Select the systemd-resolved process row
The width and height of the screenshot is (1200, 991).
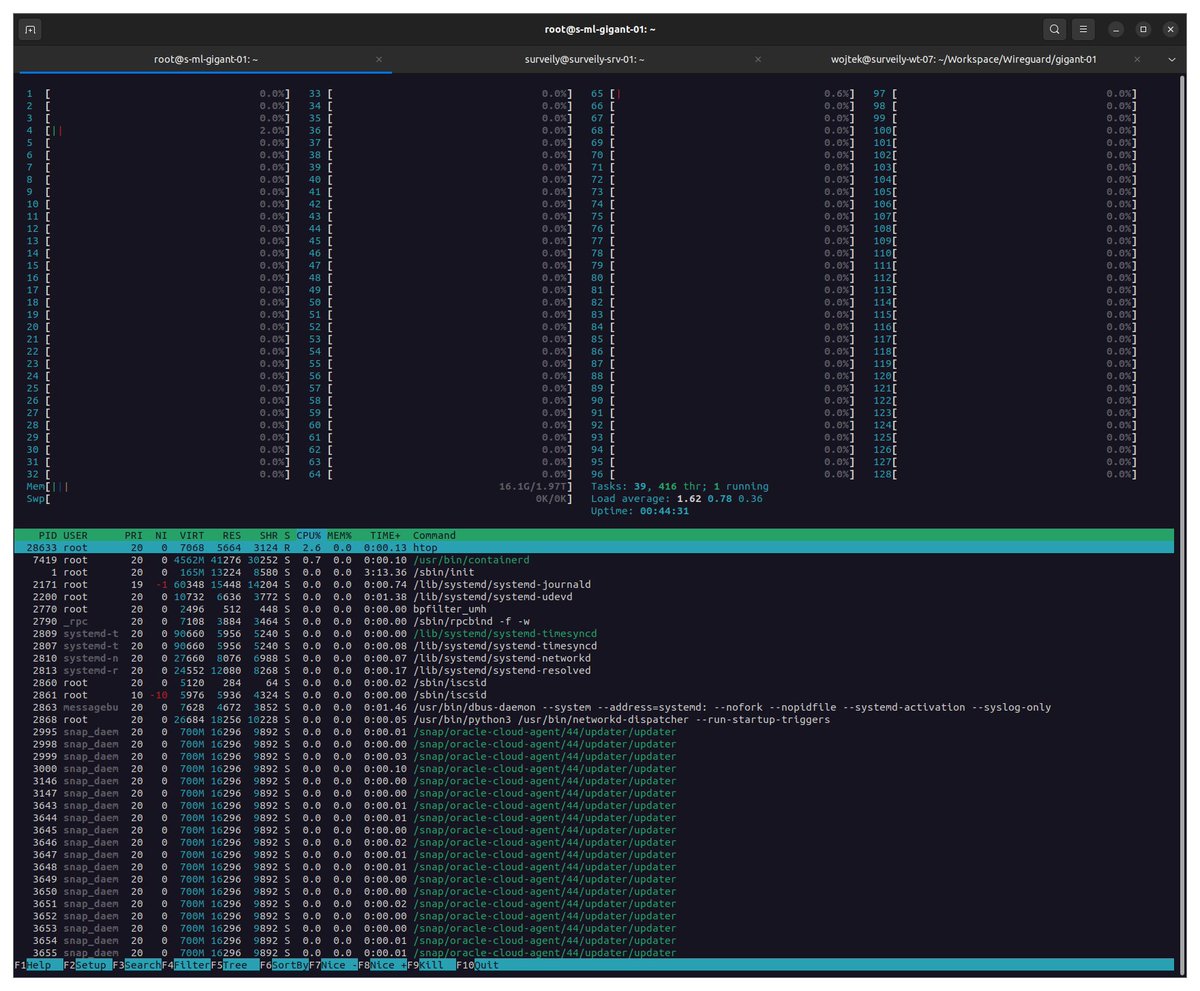click(594, 671)
